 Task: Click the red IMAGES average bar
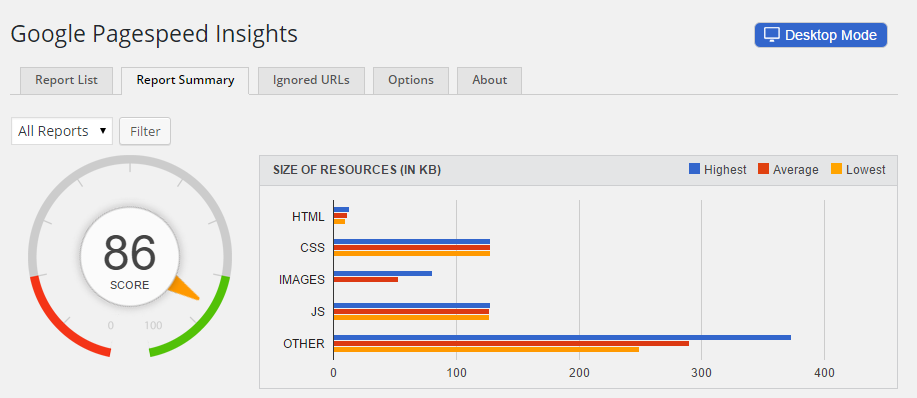coord(366,279)
